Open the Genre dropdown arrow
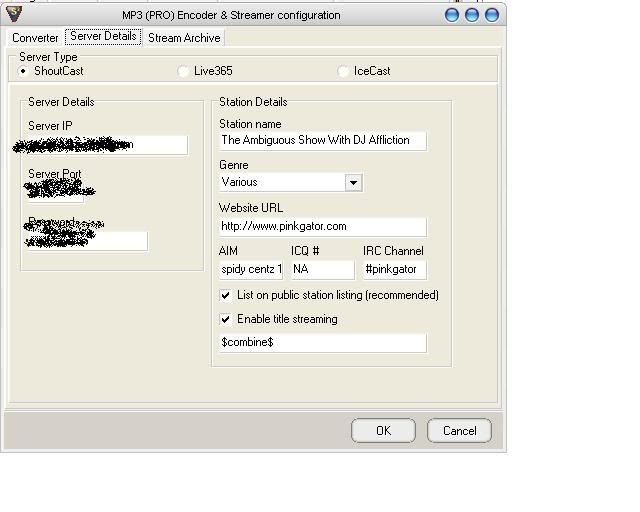This screenshot has height=512, width=640. click(353, 183)
